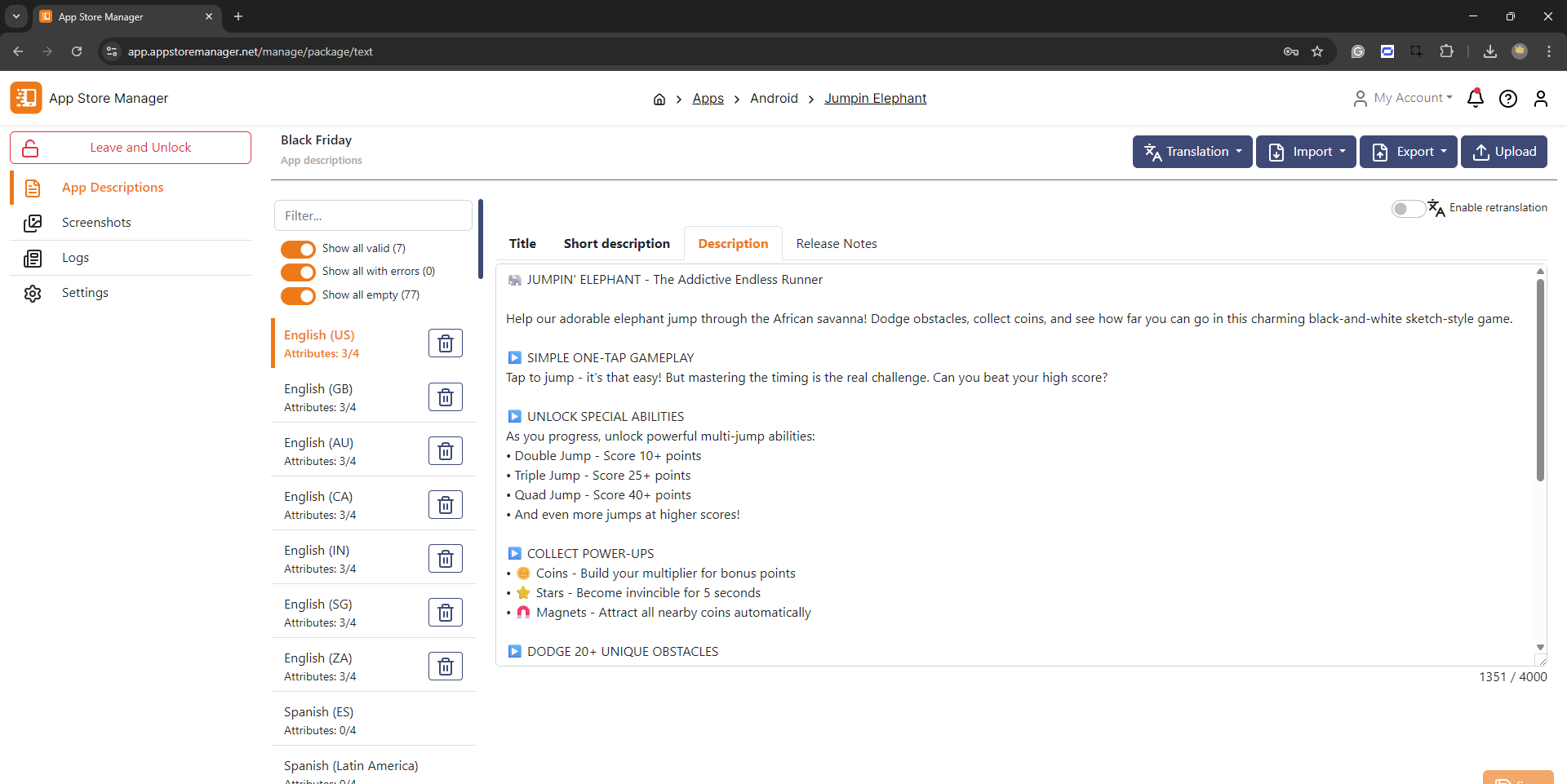
Task: Toggle Show all valid switch
Action: point(298,249)
